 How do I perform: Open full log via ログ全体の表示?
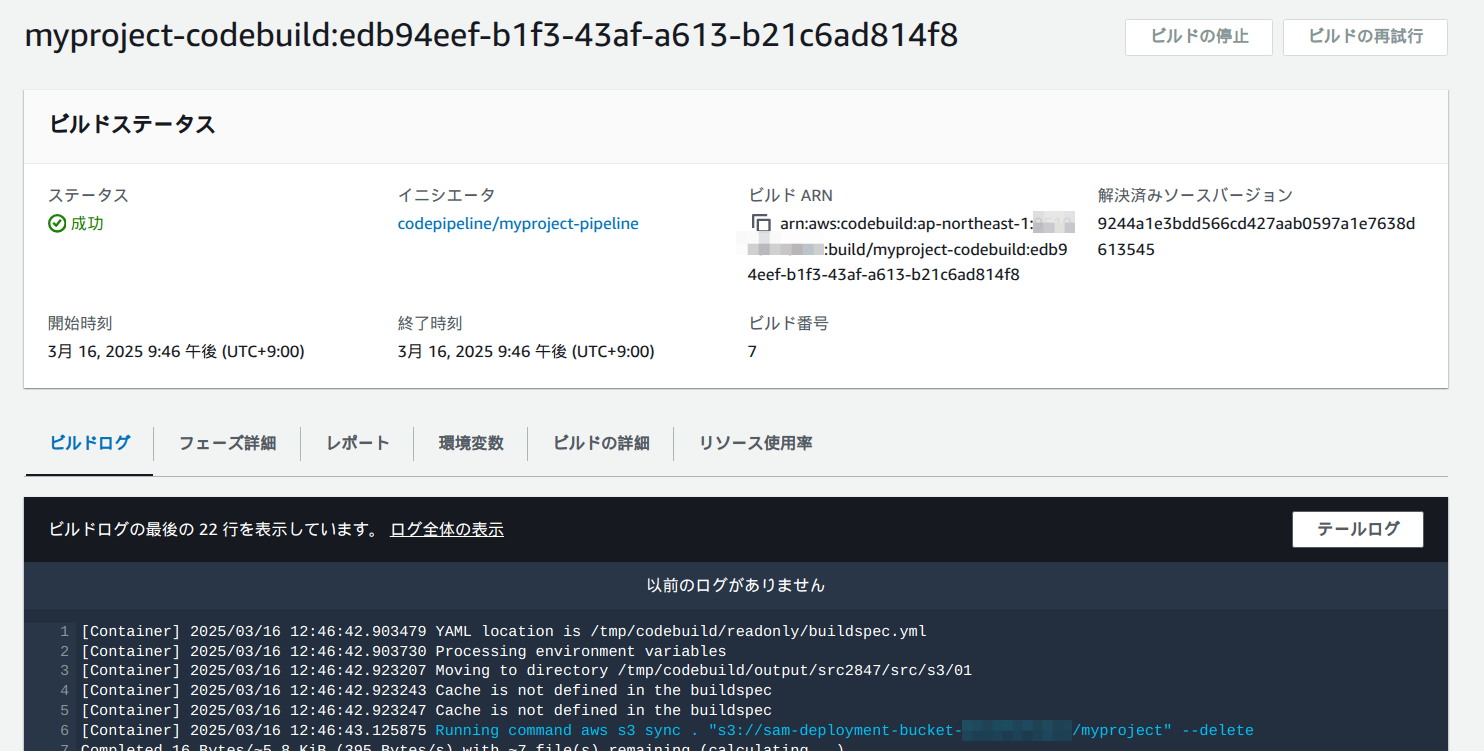tap(447, 529)
